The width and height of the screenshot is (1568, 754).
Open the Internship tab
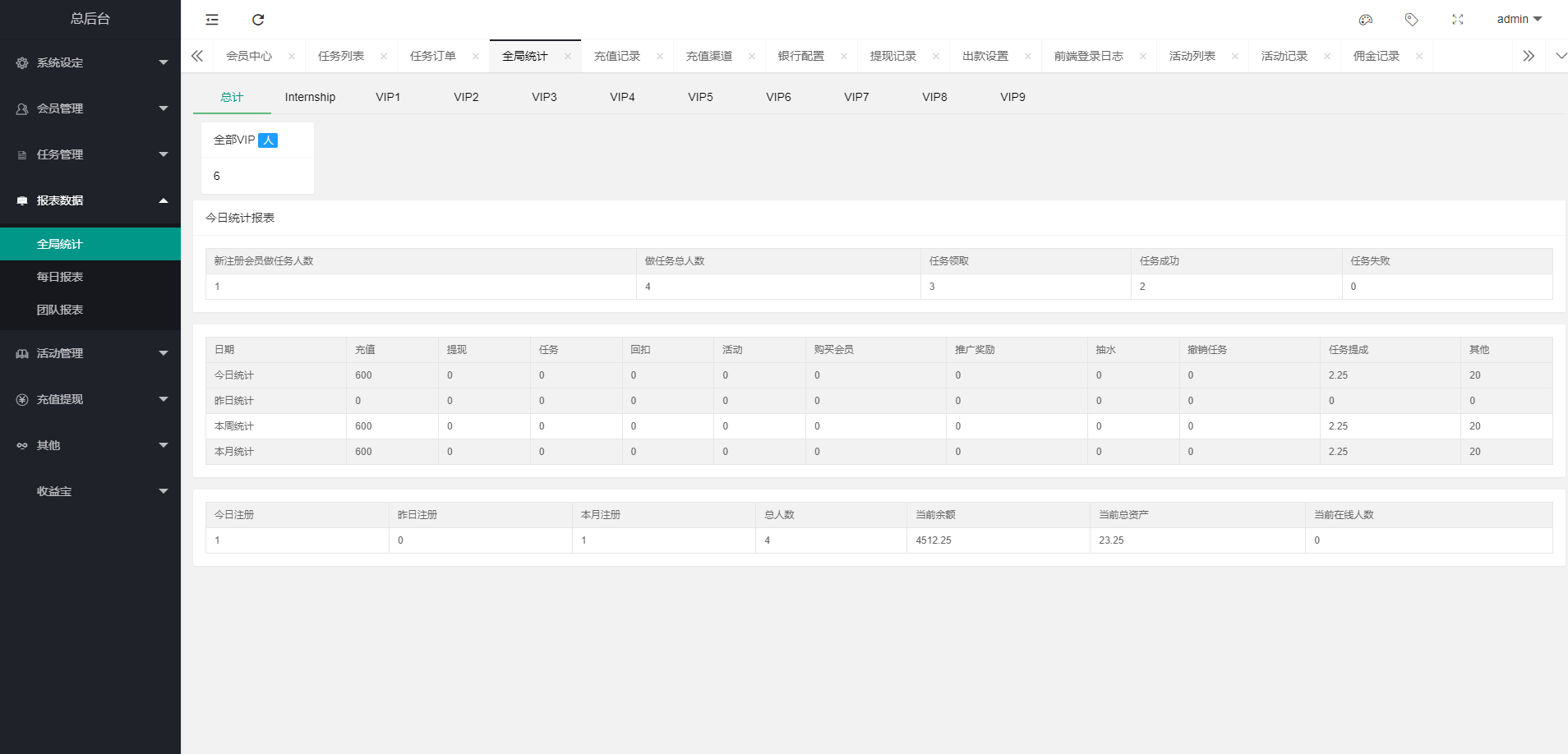(310, 97)
